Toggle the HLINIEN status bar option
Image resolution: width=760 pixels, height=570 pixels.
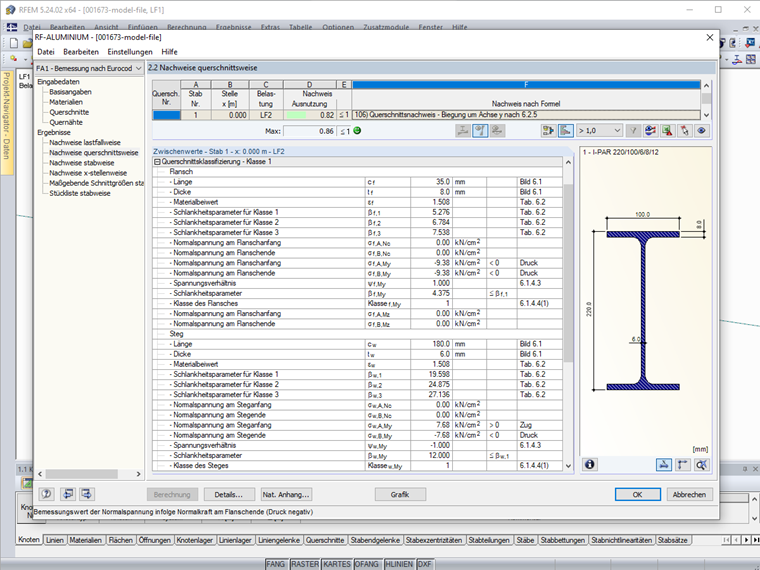click(x=398, y=564)
